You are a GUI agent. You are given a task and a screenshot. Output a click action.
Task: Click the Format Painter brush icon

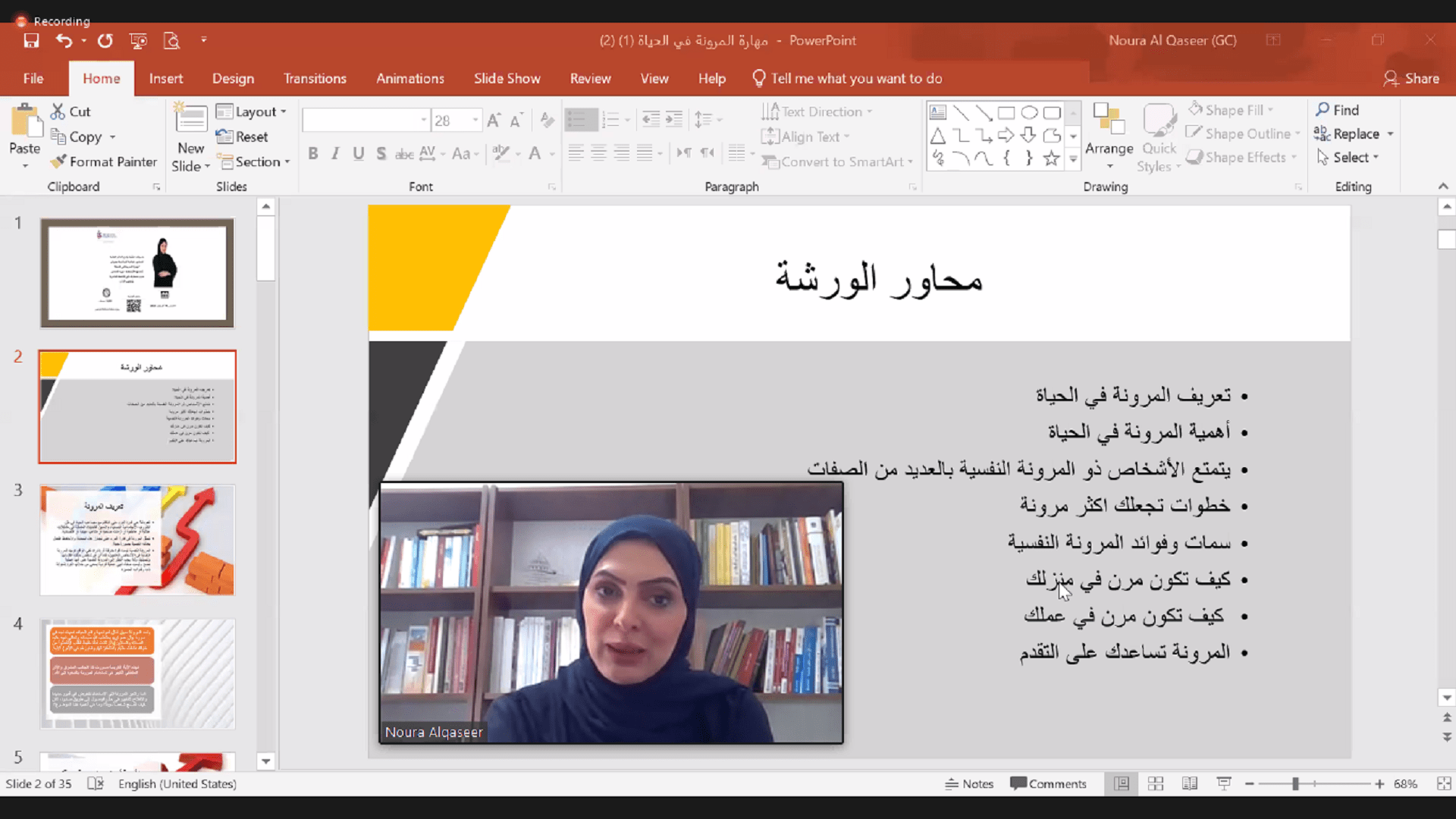(58, 162)
